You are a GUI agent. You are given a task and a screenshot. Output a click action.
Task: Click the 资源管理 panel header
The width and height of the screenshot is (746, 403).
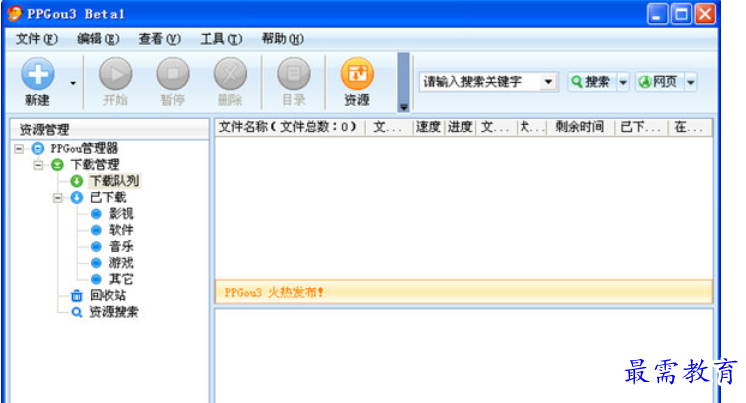[109, 129]
